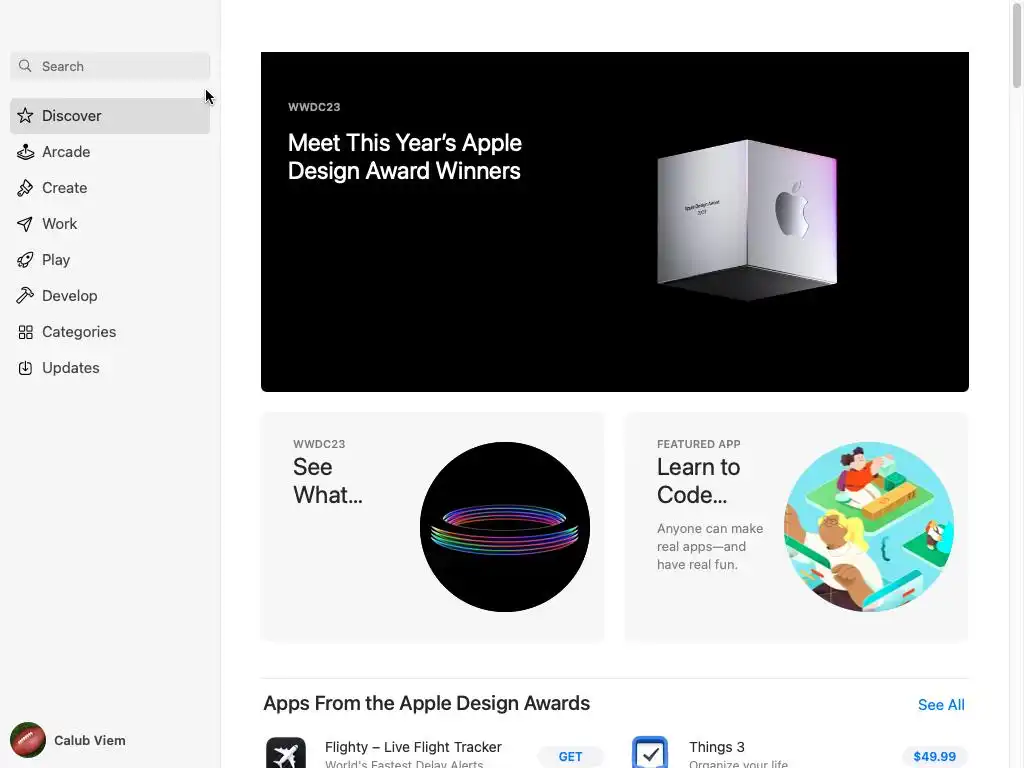Click GET button for Flighty
The width and height of the screenshot is (1024, 768).
(570, 756)
